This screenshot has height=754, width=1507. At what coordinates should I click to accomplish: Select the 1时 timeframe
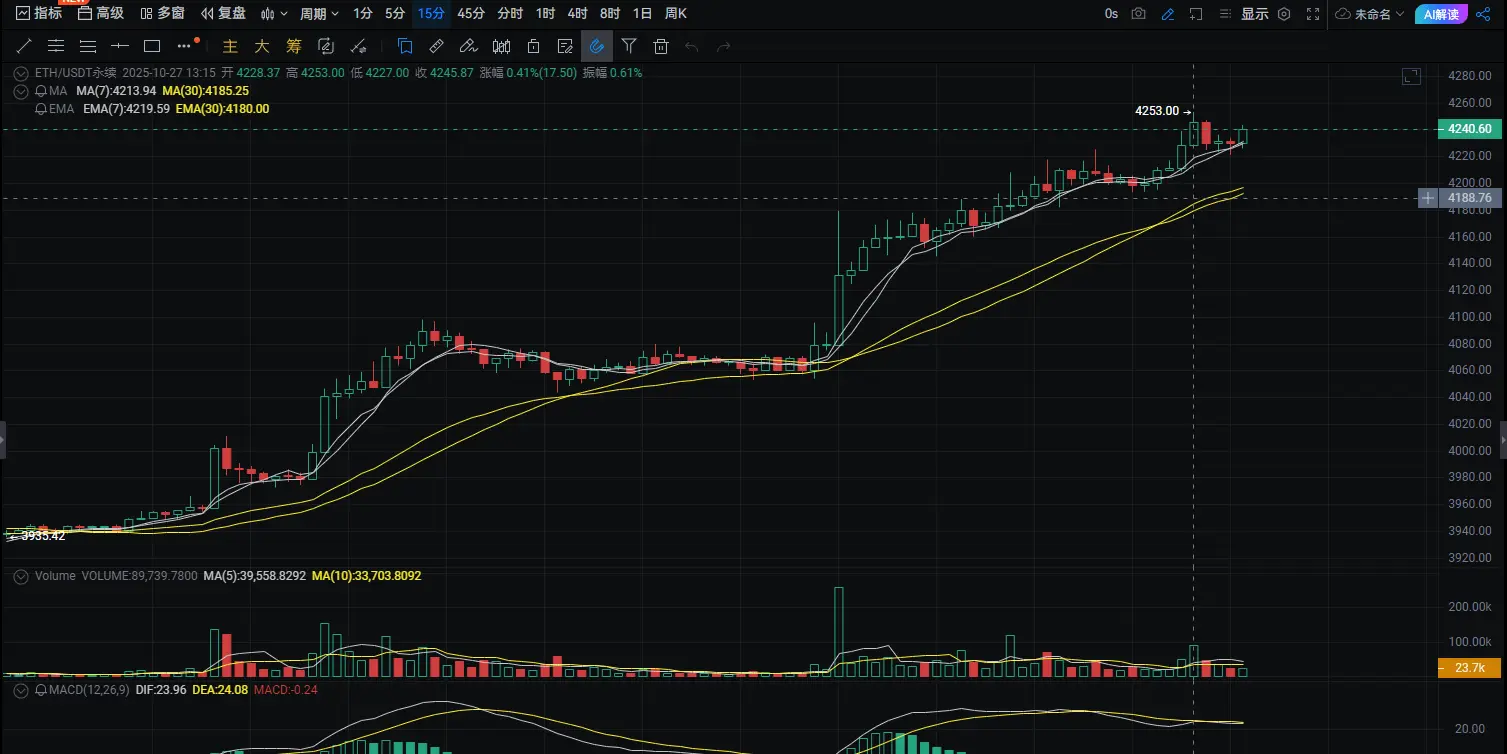[545, 14]
